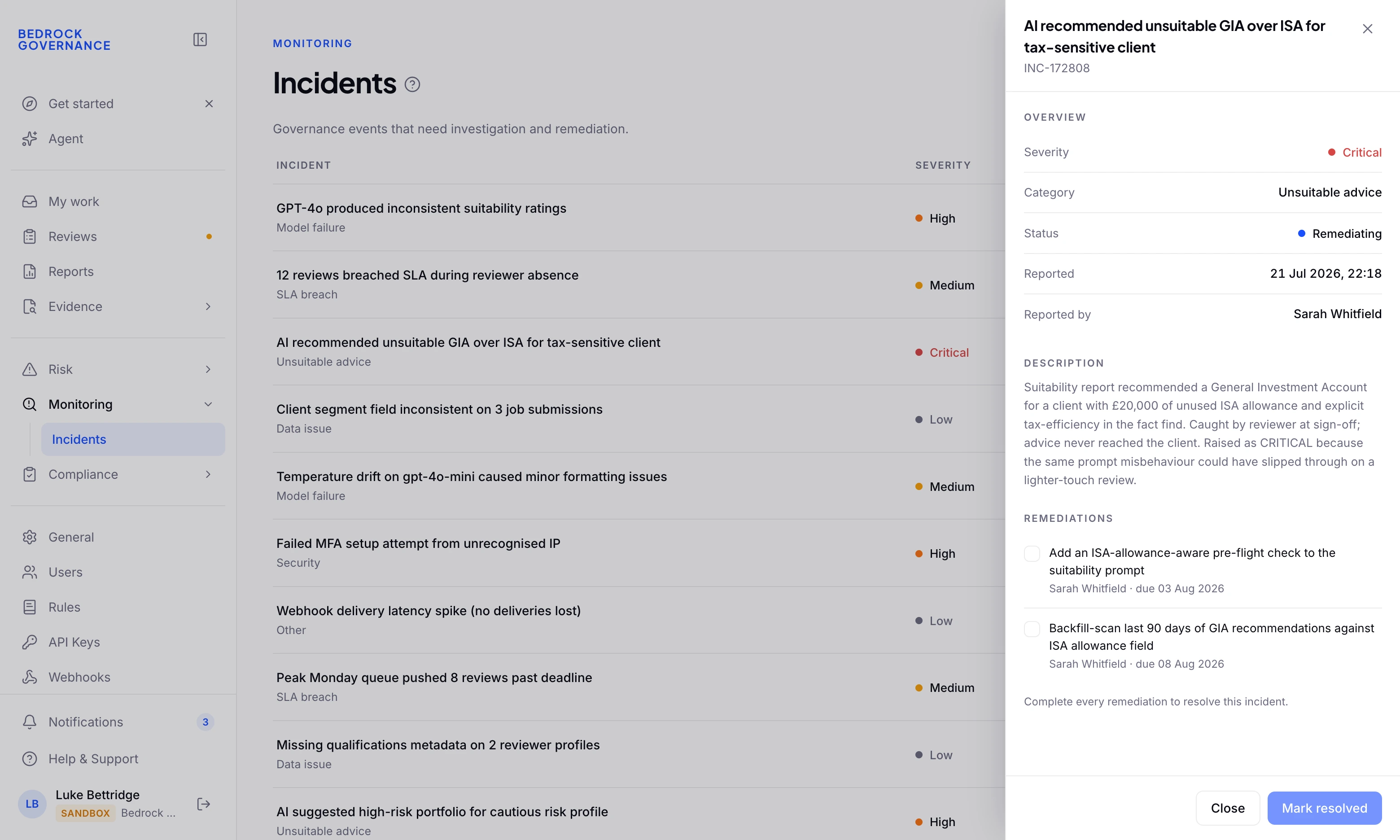Select the Incidents submenu item
This screenshot has width=1400, height=840.
pos(133,439)
